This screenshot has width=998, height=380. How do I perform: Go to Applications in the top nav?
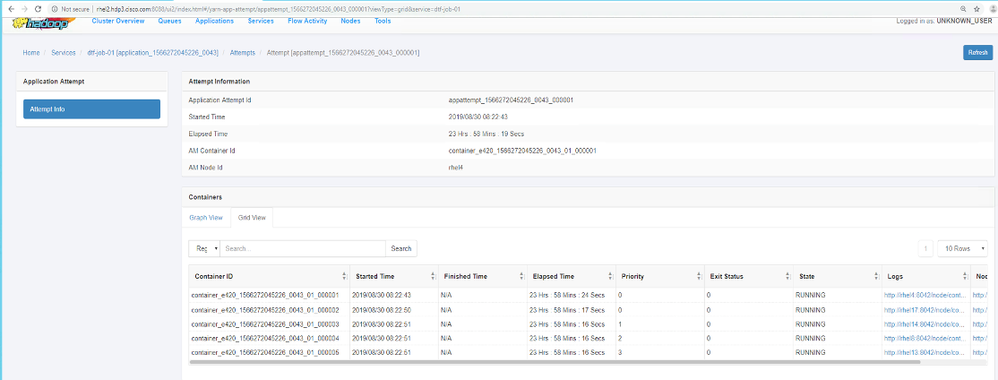tap(214, 21)
